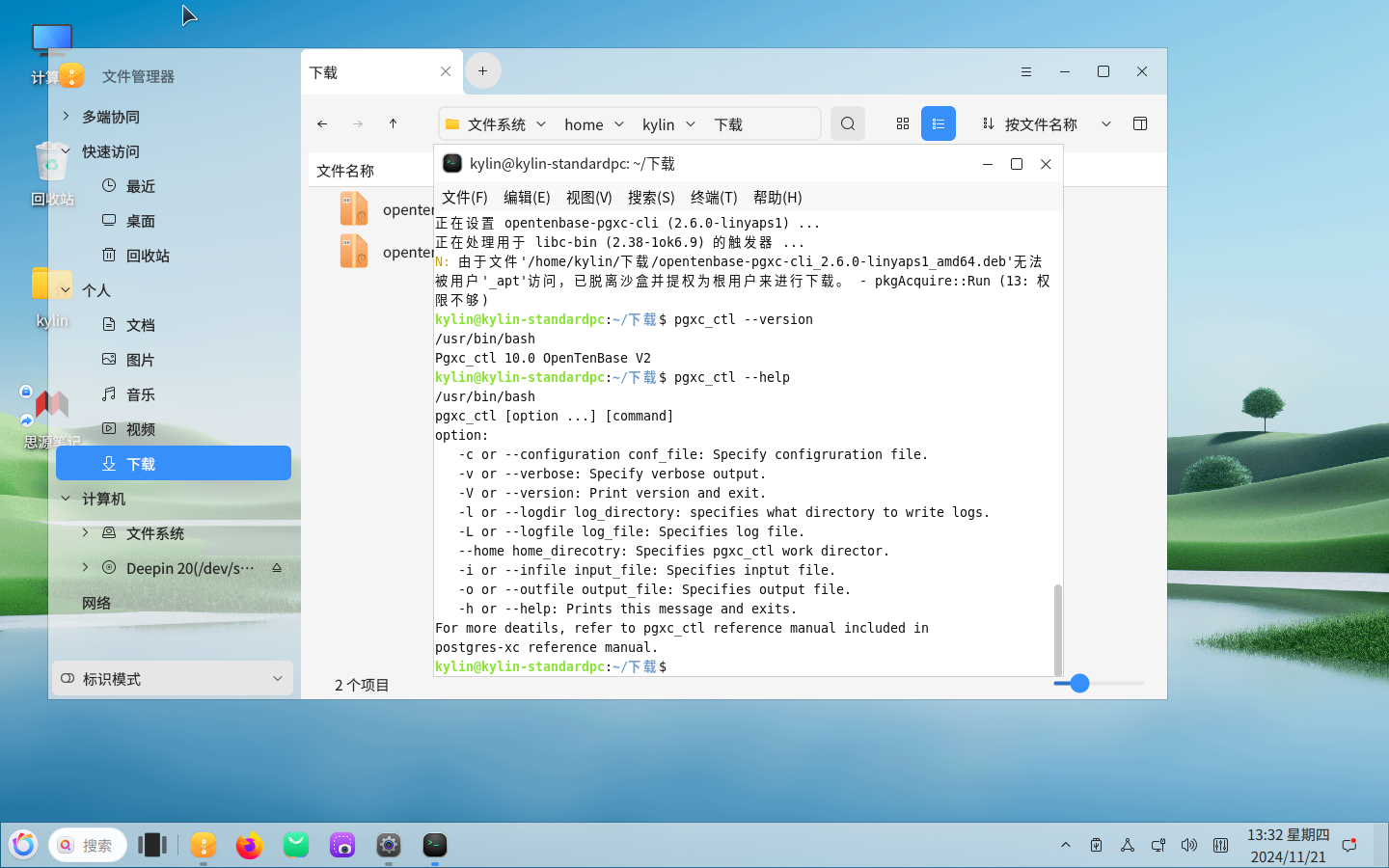Open terminal 视图(V) menu
Viewport: 1389px width, 868px height.
point(589,197)
